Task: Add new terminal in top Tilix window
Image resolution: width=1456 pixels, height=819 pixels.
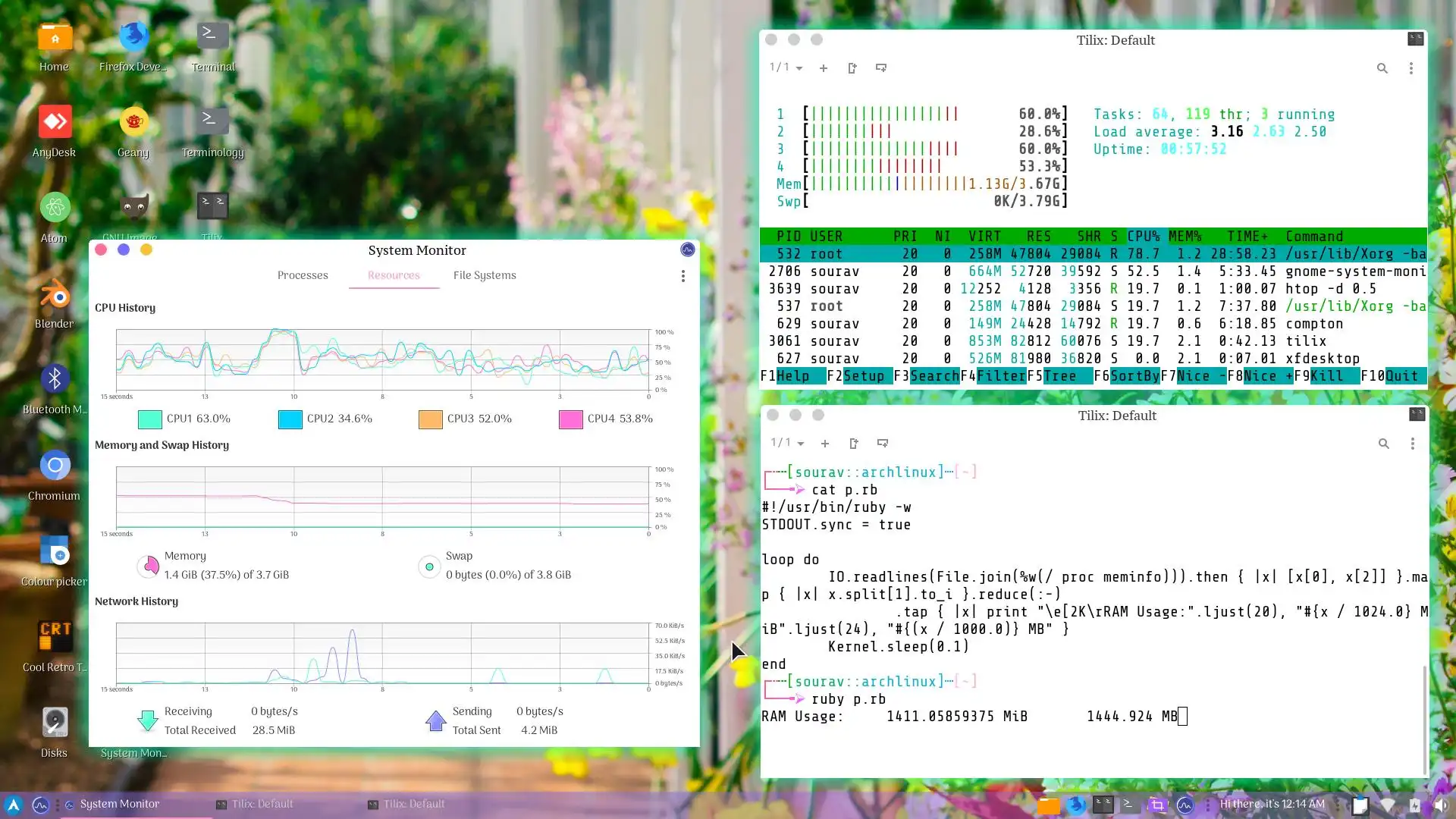Action: coord(823,68)
